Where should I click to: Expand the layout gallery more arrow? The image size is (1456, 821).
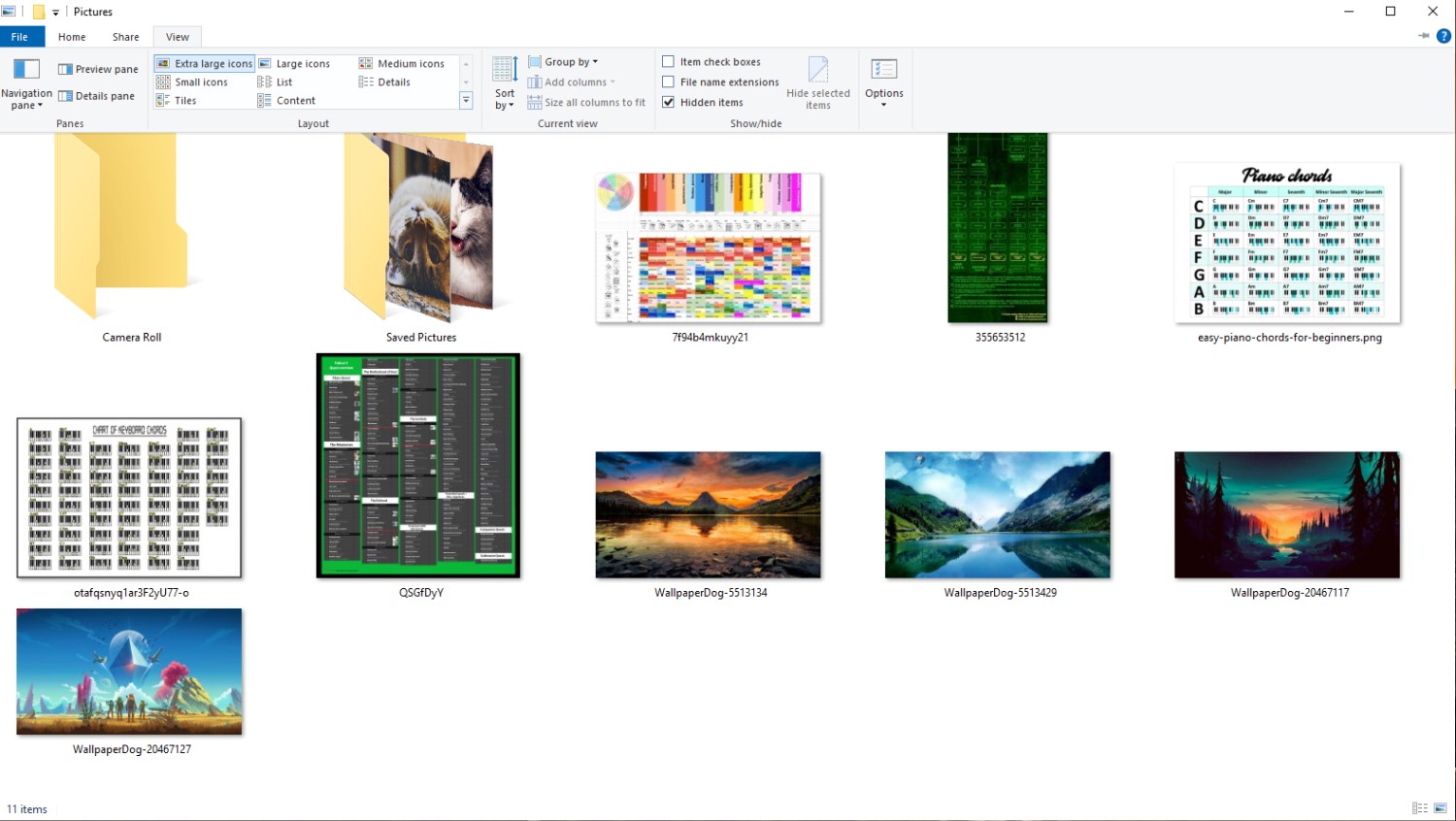466,101
